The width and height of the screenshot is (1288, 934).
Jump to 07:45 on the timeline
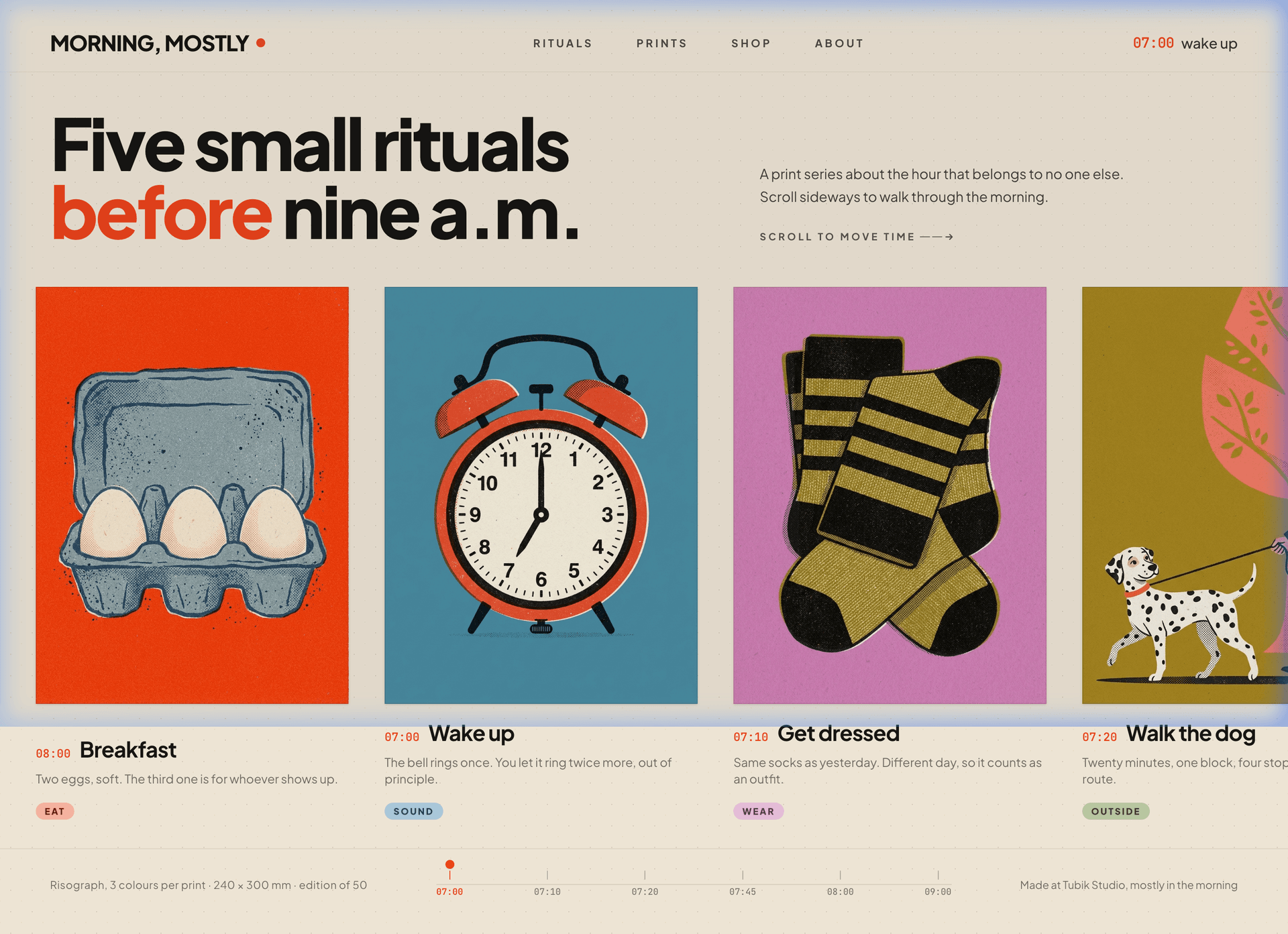[x=743, y=892]
